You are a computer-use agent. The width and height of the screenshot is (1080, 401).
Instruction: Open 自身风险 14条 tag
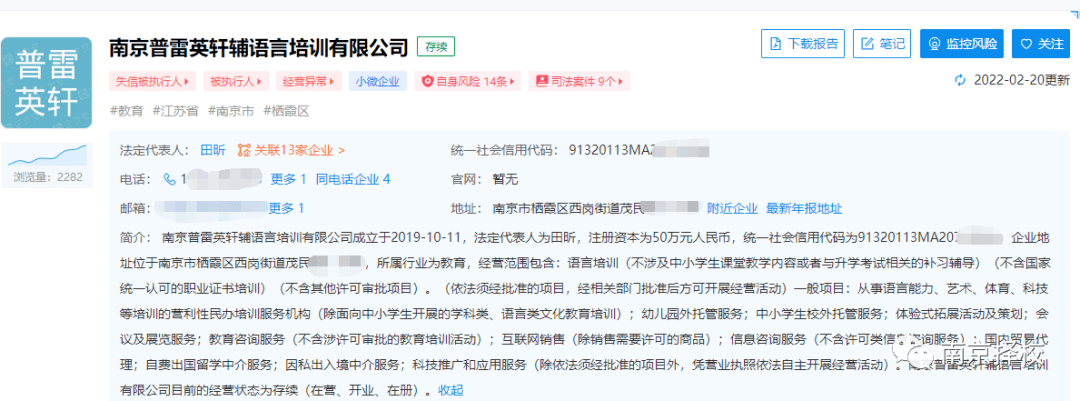click(468, 81)
